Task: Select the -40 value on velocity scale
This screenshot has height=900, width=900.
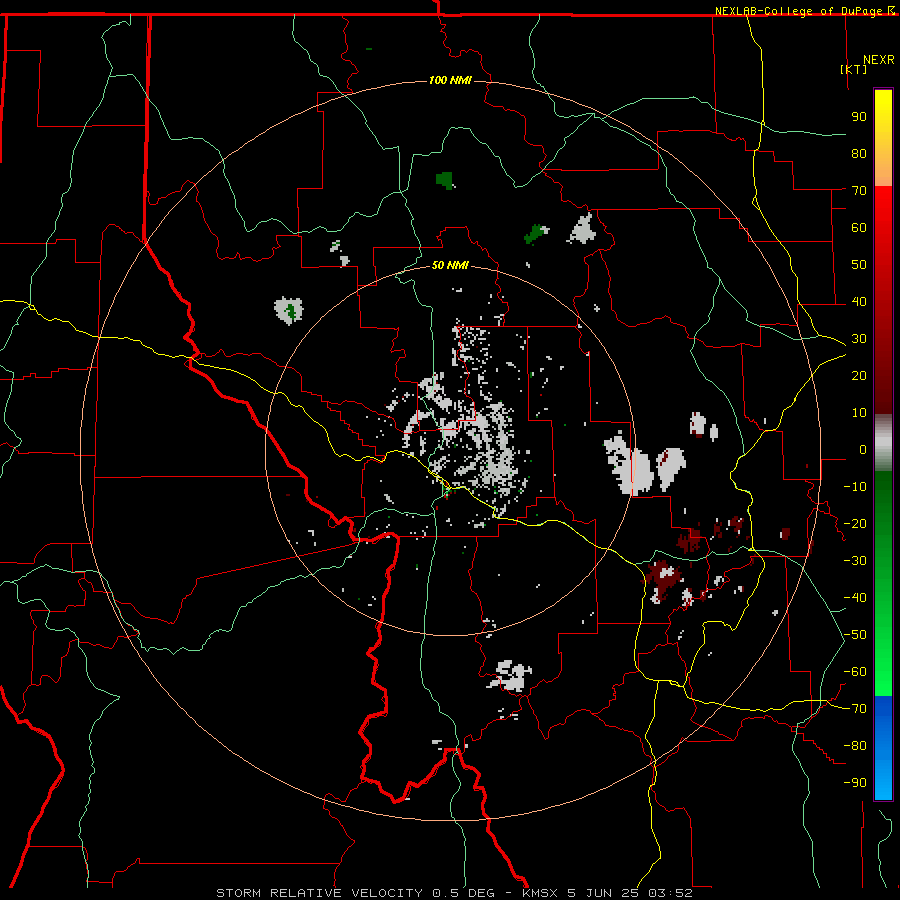Action: [x=855, y=598]
